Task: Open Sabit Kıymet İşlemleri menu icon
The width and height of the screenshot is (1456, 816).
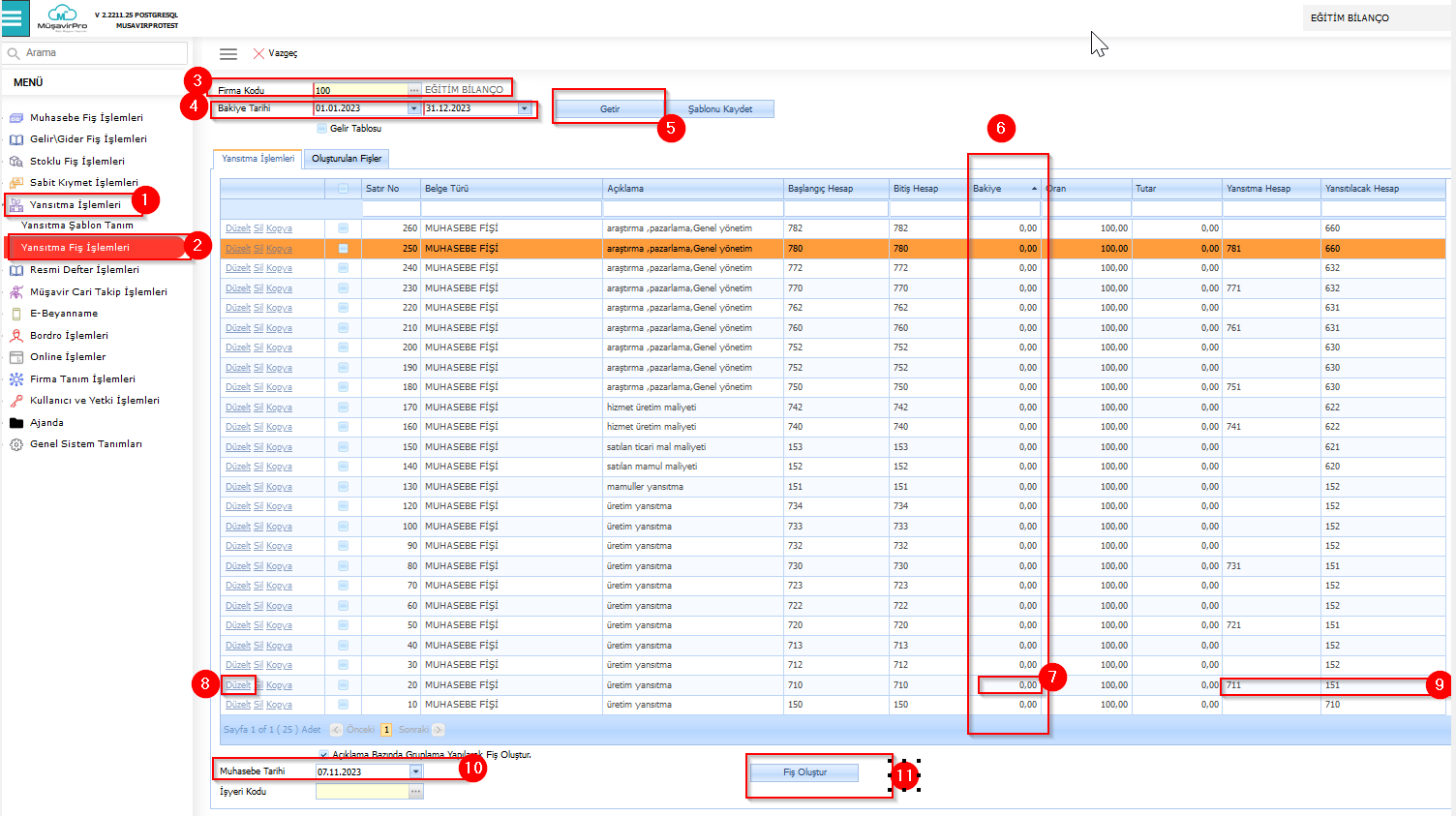Action: [x=16, y=183]
